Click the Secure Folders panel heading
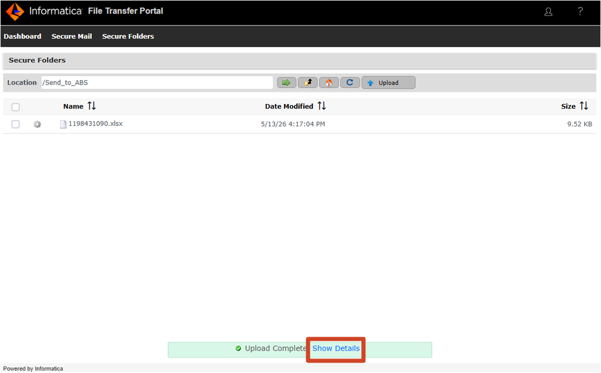 pyautogui.click(x=37, y=60)
